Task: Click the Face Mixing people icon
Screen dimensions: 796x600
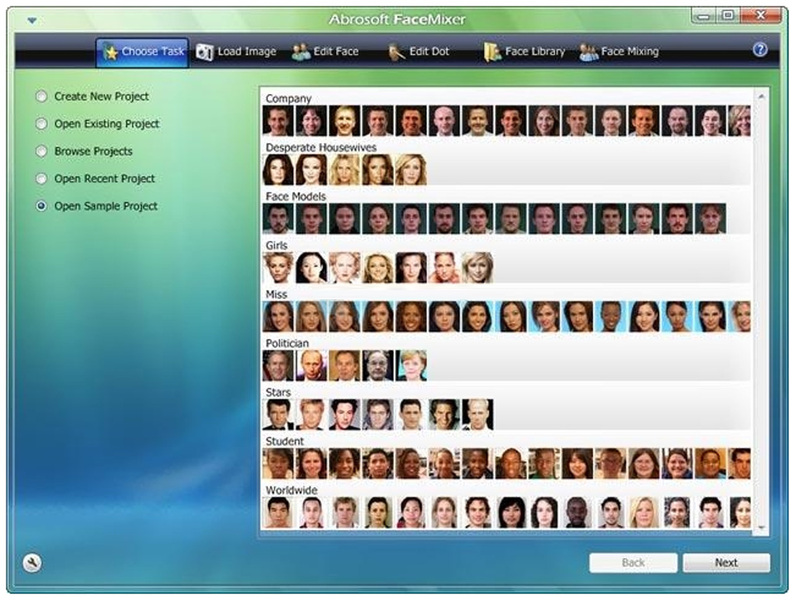Action: [589, 52]
